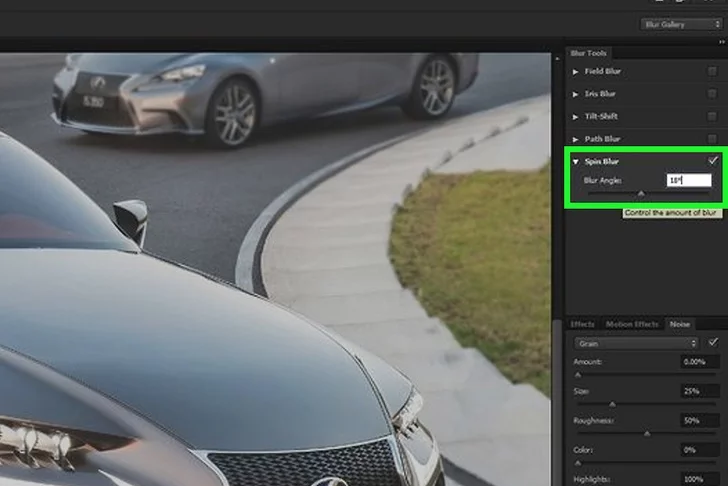
Task: Select the Noise tab
Action: [680, 324]
